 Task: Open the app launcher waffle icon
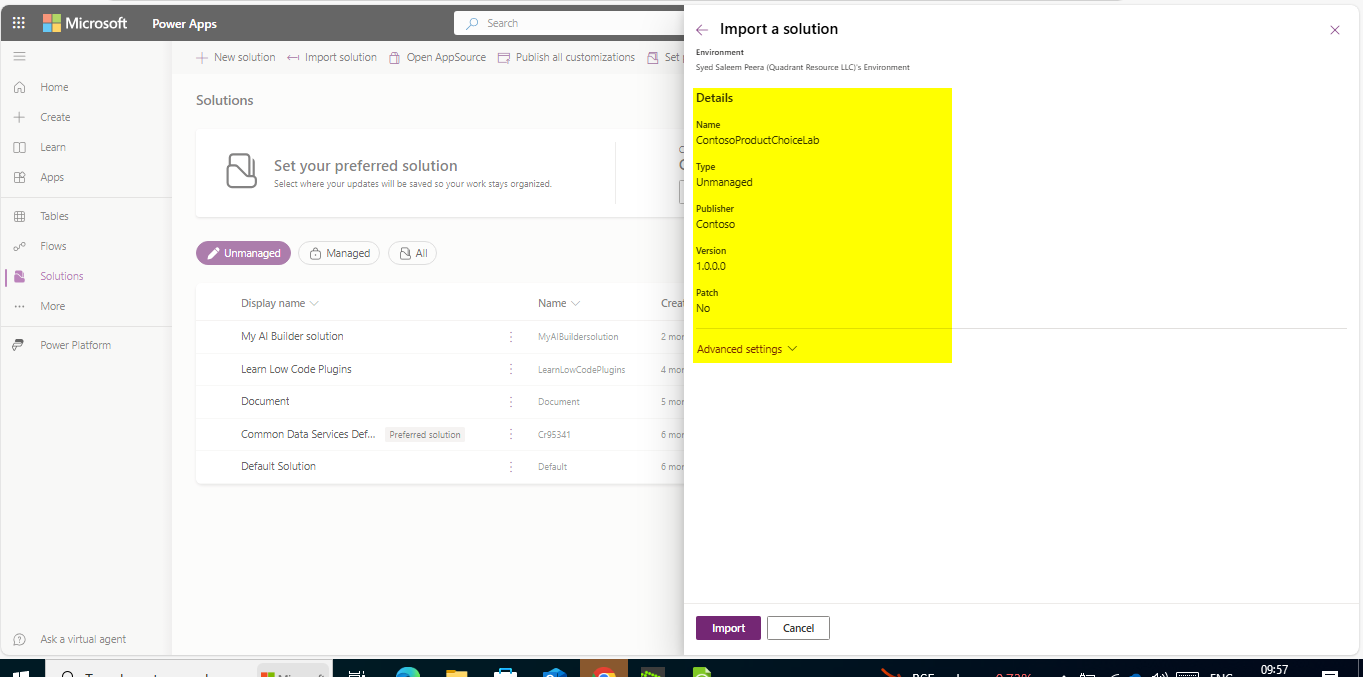[x=19, y=23]
